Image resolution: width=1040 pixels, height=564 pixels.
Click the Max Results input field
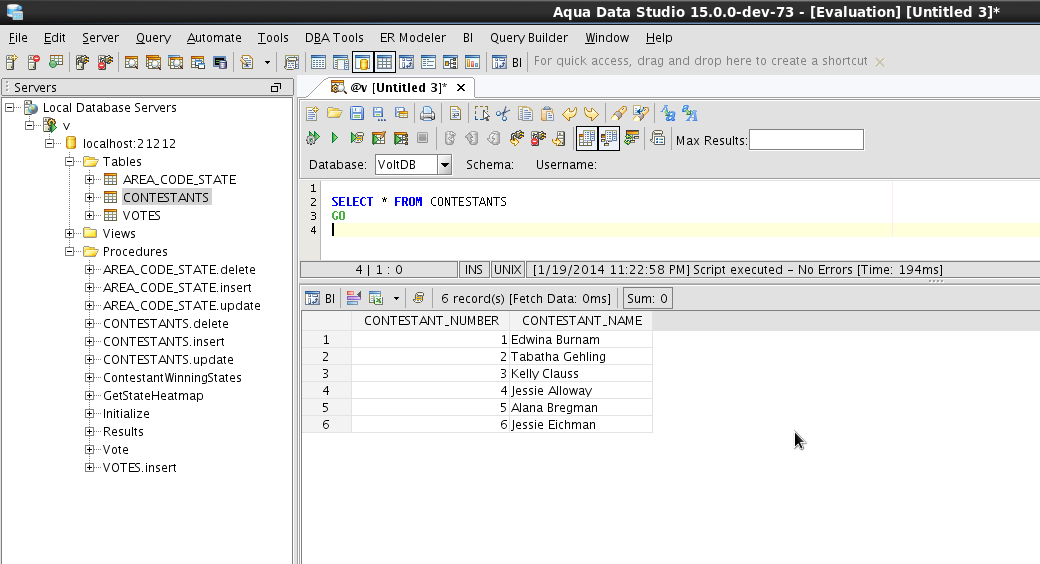click(806, 140)
